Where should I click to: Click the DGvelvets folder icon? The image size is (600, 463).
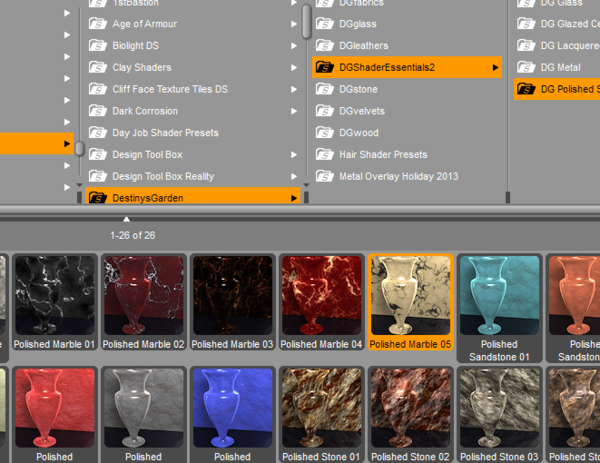click(325, 111)
